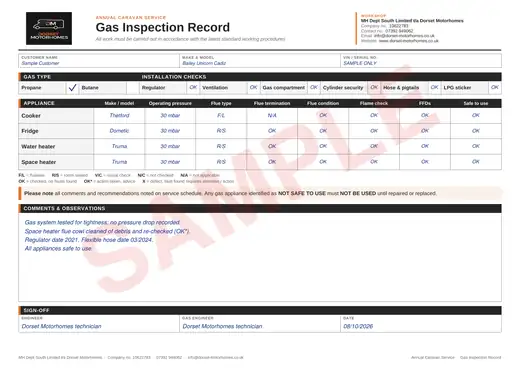Click the Dorset Motorhomes logo
The height and width of the screenshot is (368, 520).
(x=49, y=28)
